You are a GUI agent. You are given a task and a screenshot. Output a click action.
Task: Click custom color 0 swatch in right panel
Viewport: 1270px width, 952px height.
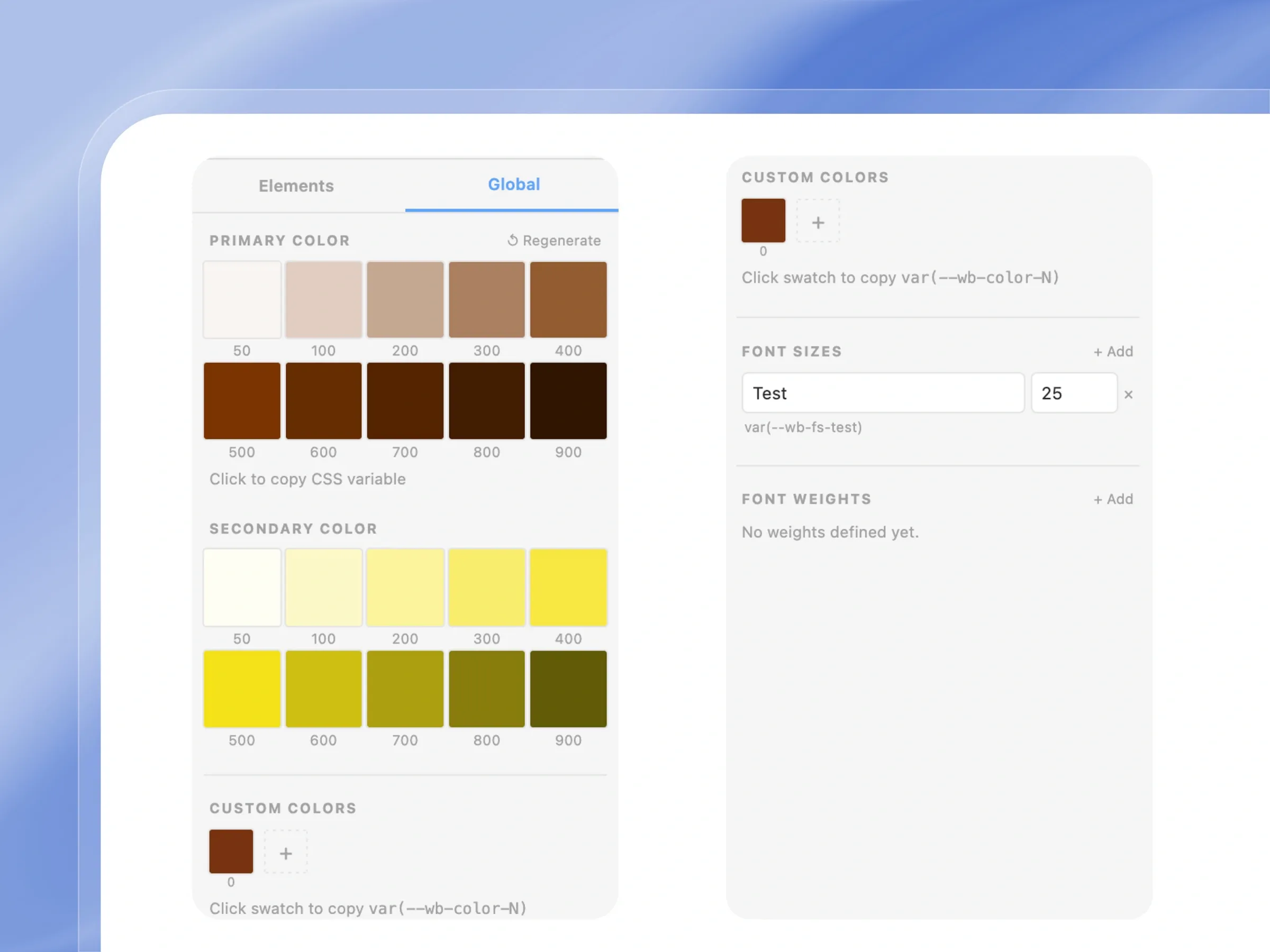coord(764,221)
